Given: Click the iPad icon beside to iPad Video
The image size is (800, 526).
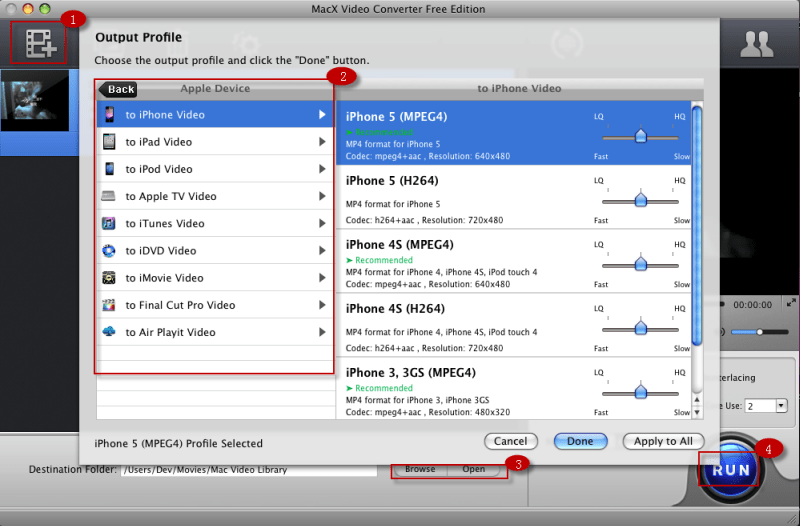Looking at the screenshot, I should [x=109, y=141].
